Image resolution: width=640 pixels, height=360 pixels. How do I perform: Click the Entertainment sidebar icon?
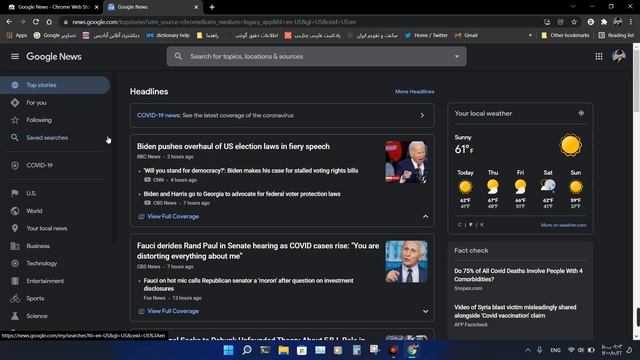(x=15, y=281)
